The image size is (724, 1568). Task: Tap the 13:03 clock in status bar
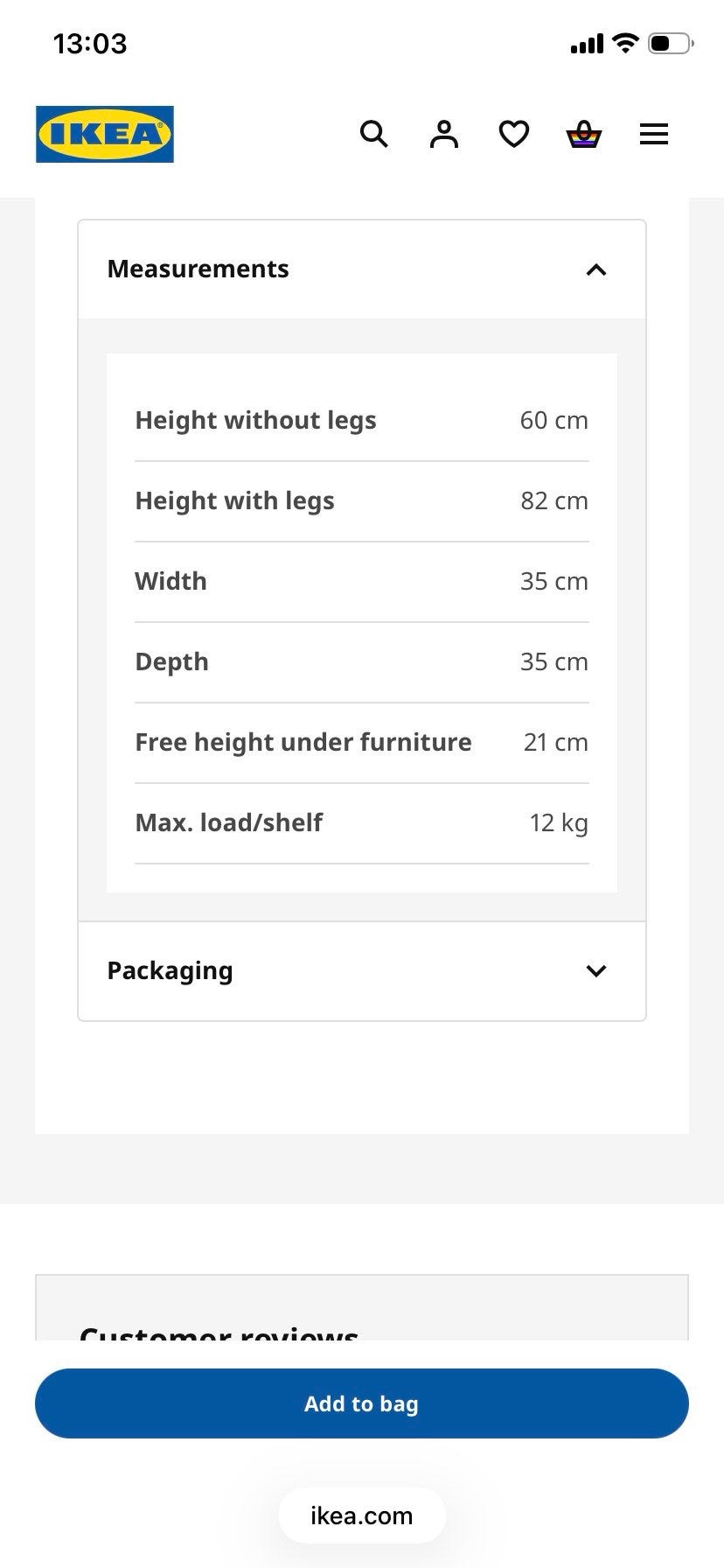coord(90,44)
